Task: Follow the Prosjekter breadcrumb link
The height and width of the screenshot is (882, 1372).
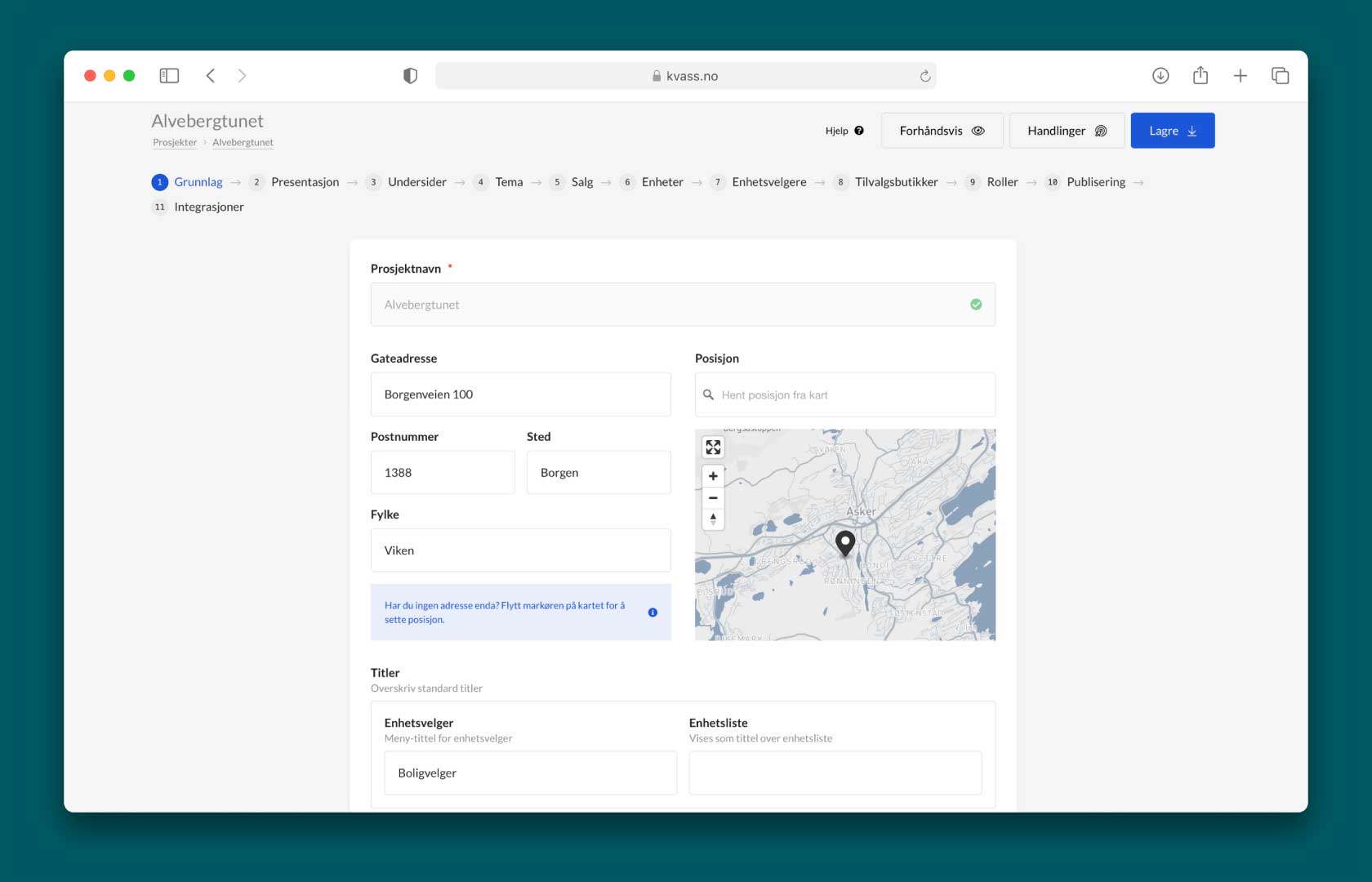Action: (175, 142)
